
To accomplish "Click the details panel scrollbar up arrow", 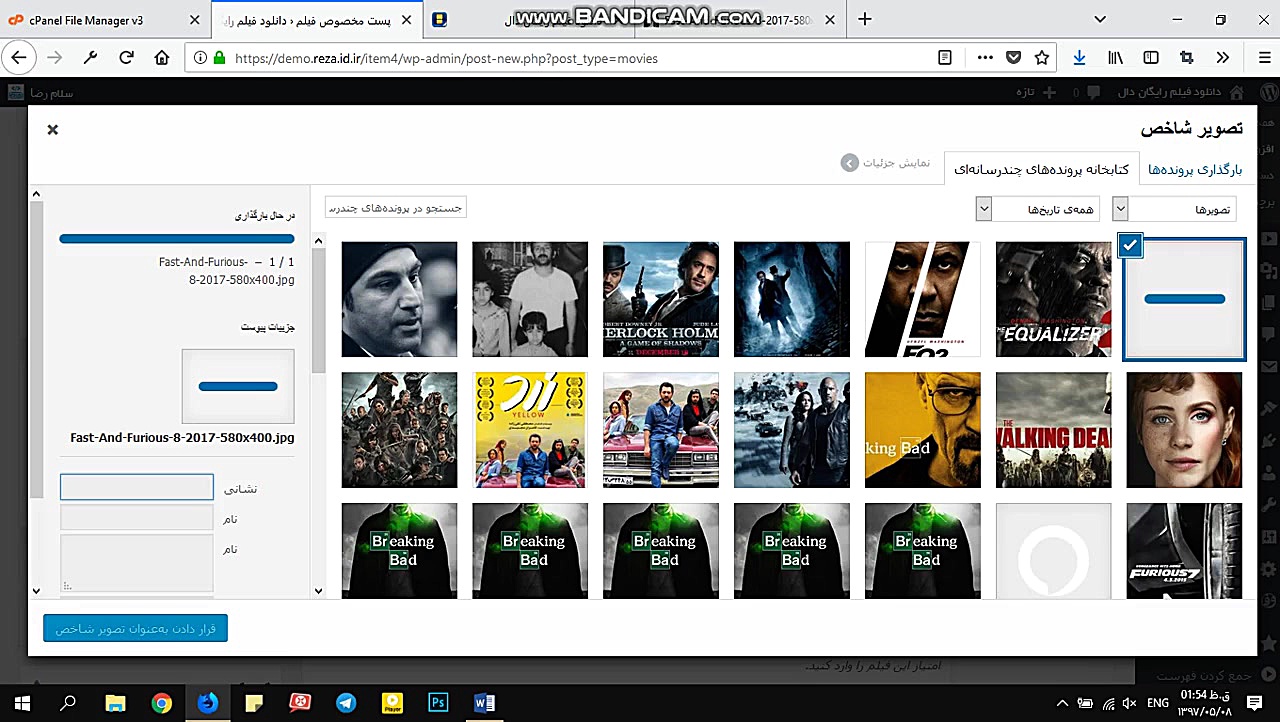I will (36, 194).
